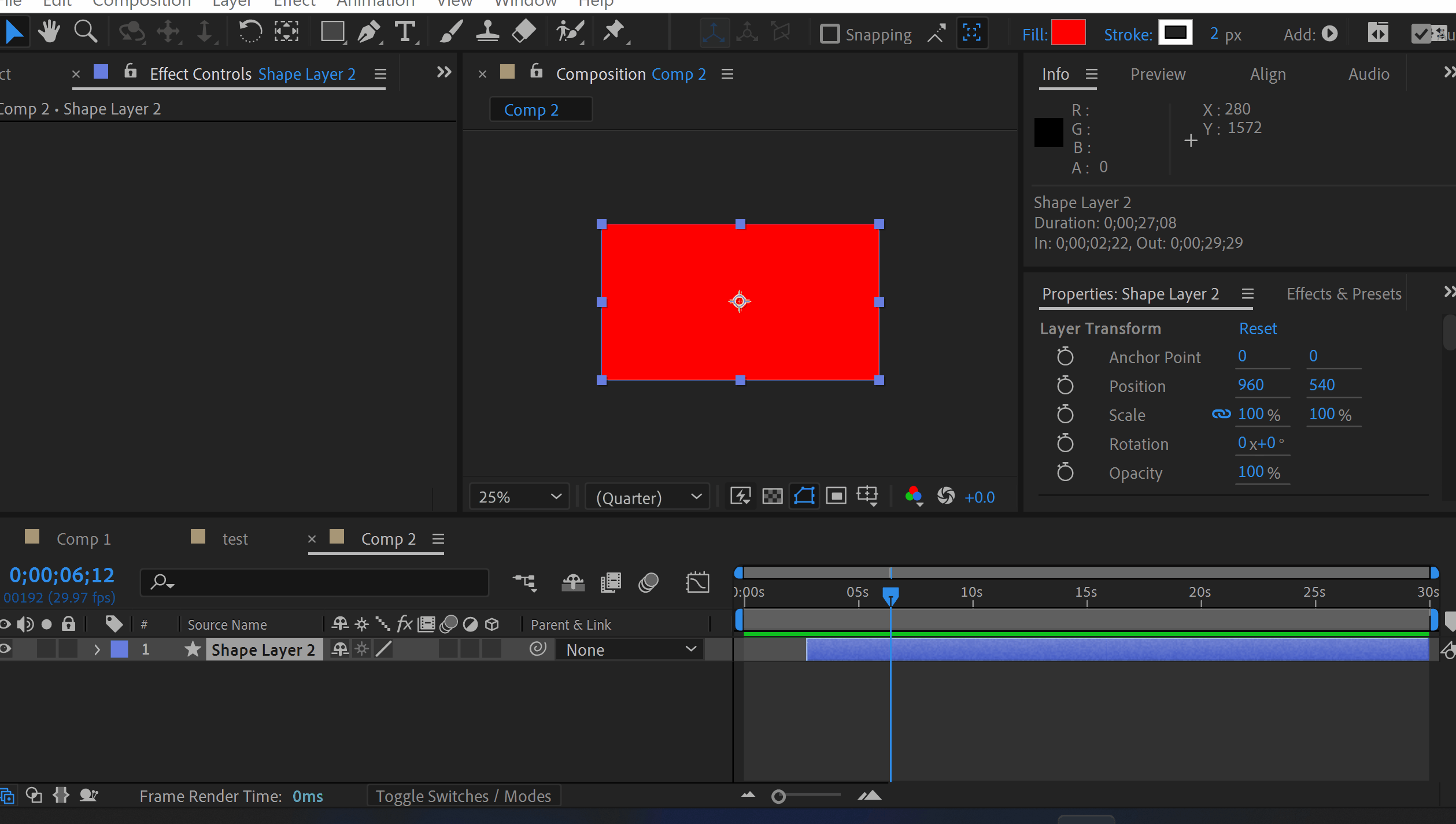Open the Effects & Presets tab

(1343, 294)
